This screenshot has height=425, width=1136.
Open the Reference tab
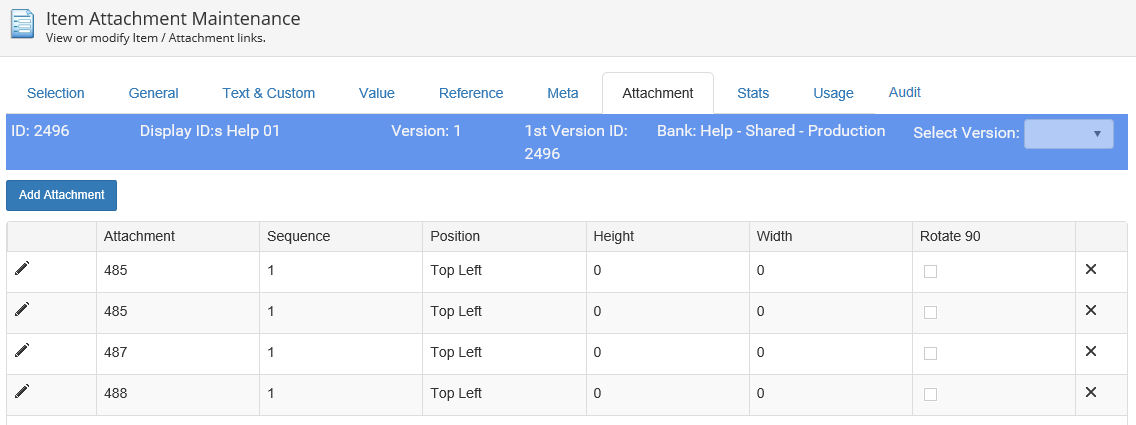(x=471, y=93)
